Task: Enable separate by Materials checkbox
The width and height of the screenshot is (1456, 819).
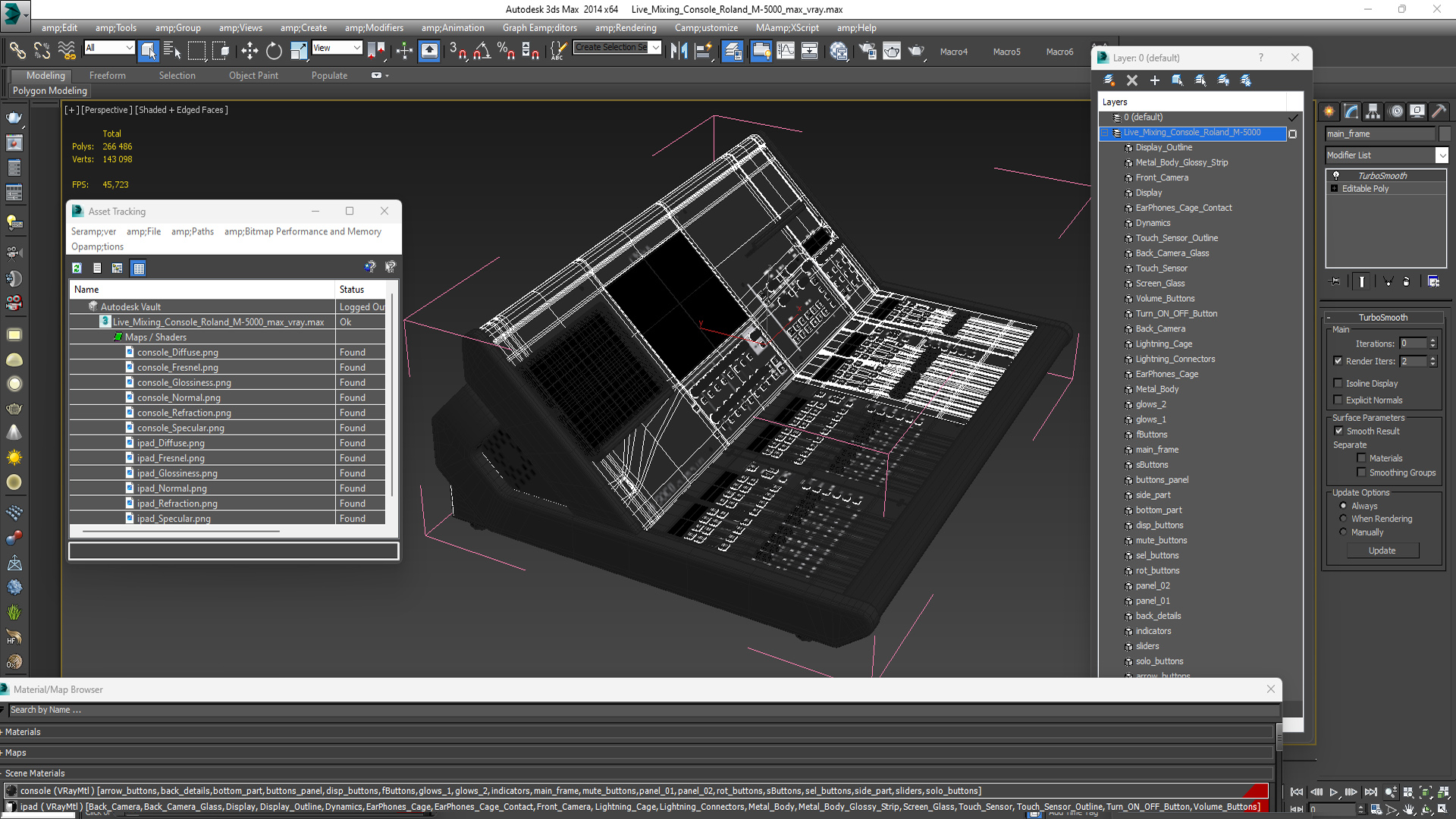Action: [x=1361, y=458]
